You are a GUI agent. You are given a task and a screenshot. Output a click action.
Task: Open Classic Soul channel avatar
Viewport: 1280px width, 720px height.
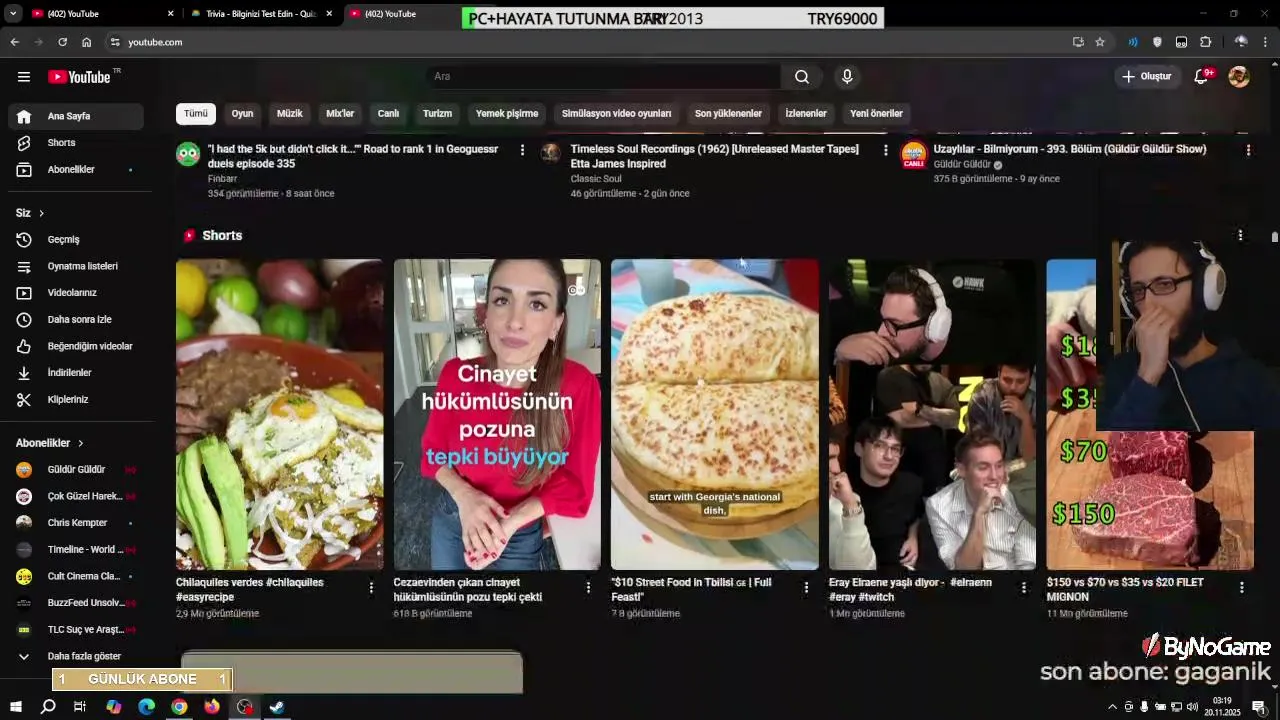pyautogui.click(x=551, y=154)
